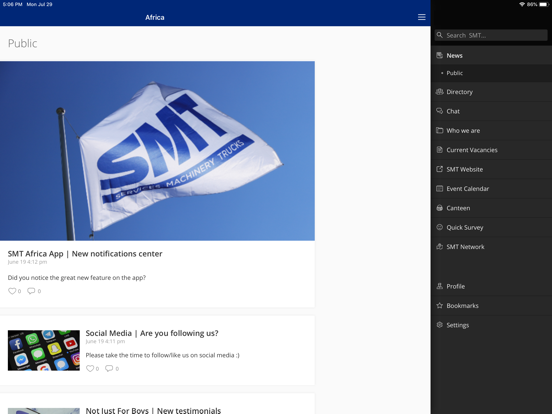
Task: Click the search magnifier icon
Action: [x=440, y=35]
